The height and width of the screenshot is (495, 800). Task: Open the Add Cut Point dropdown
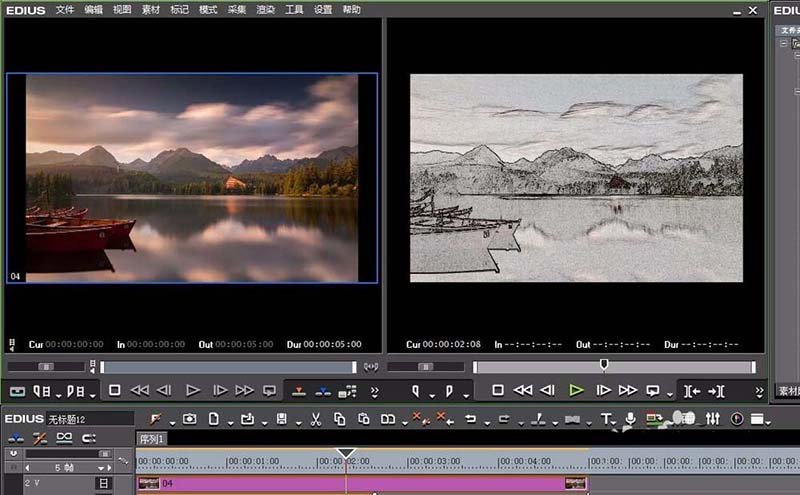pos(555,423)
